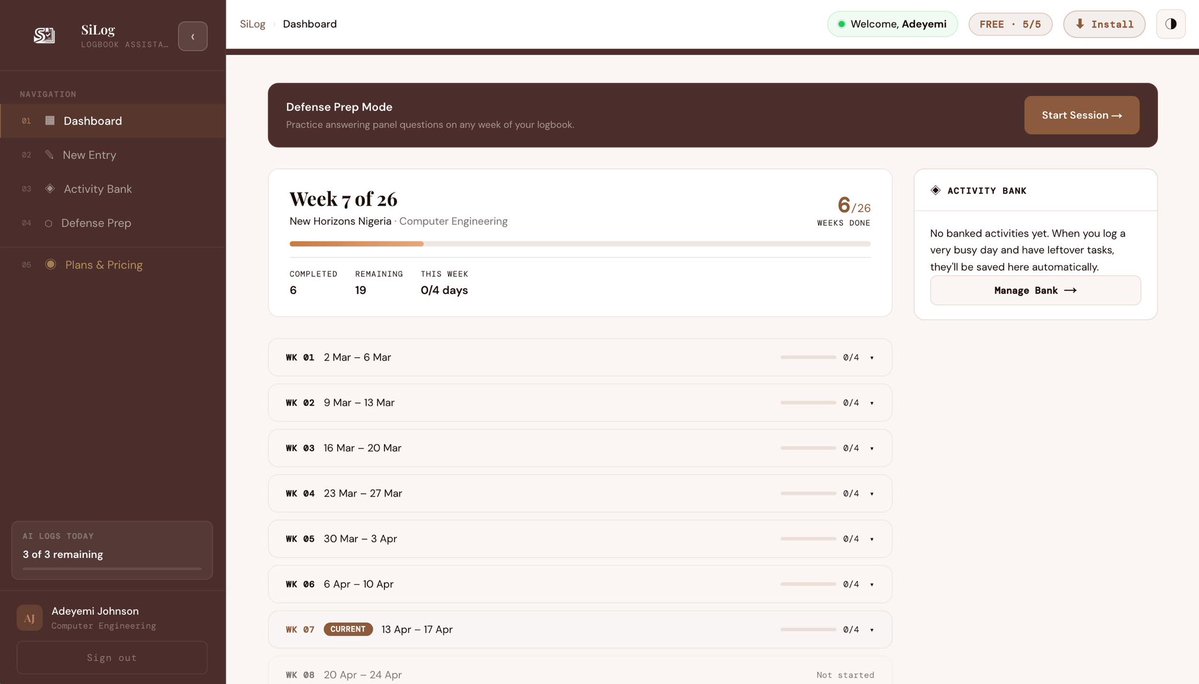Open Plans & Pricing page
Viewport: 1199px width, 684px height.
113,264
